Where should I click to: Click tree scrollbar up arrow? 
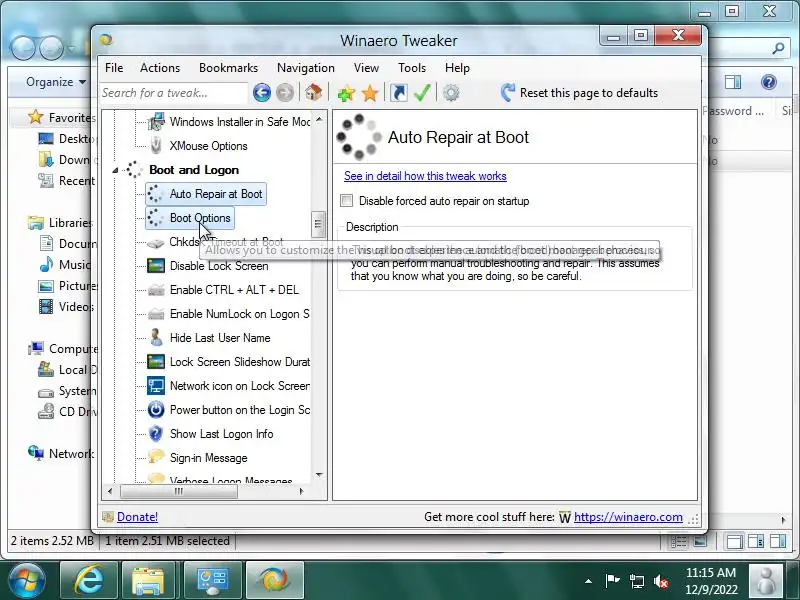pos(319,120)
